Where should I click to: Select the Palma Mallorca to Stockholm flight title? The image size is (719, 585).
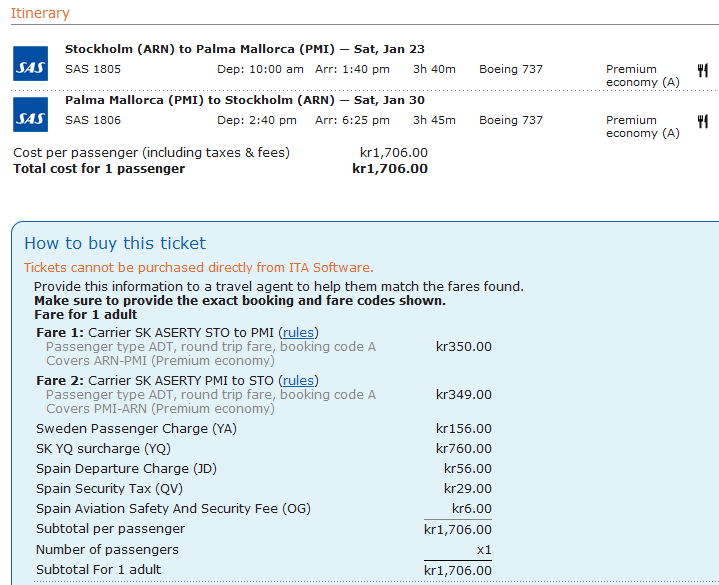pos(246,100)
